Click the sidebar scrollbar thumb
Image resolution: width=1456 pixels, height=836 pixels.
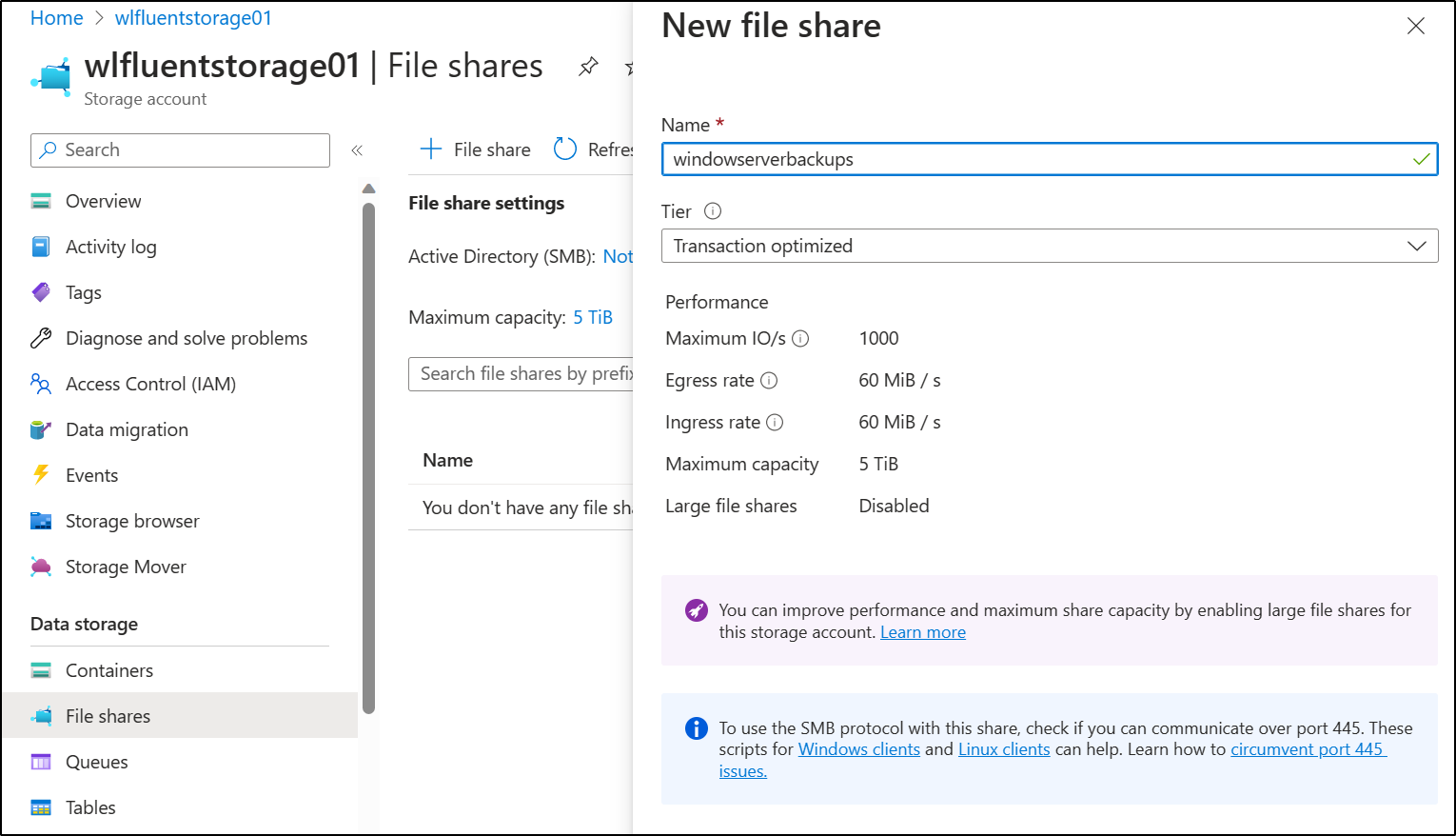point(369,458)
